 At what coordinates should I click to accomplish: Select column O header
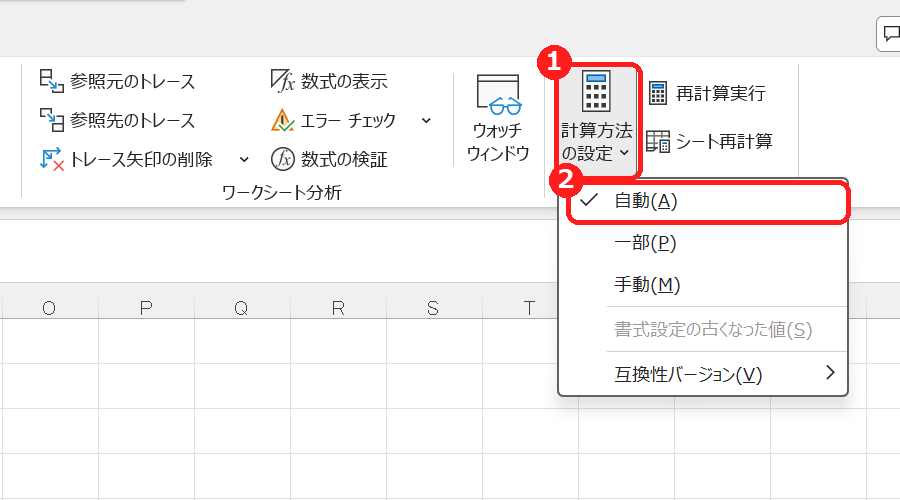tap(49, 308)
